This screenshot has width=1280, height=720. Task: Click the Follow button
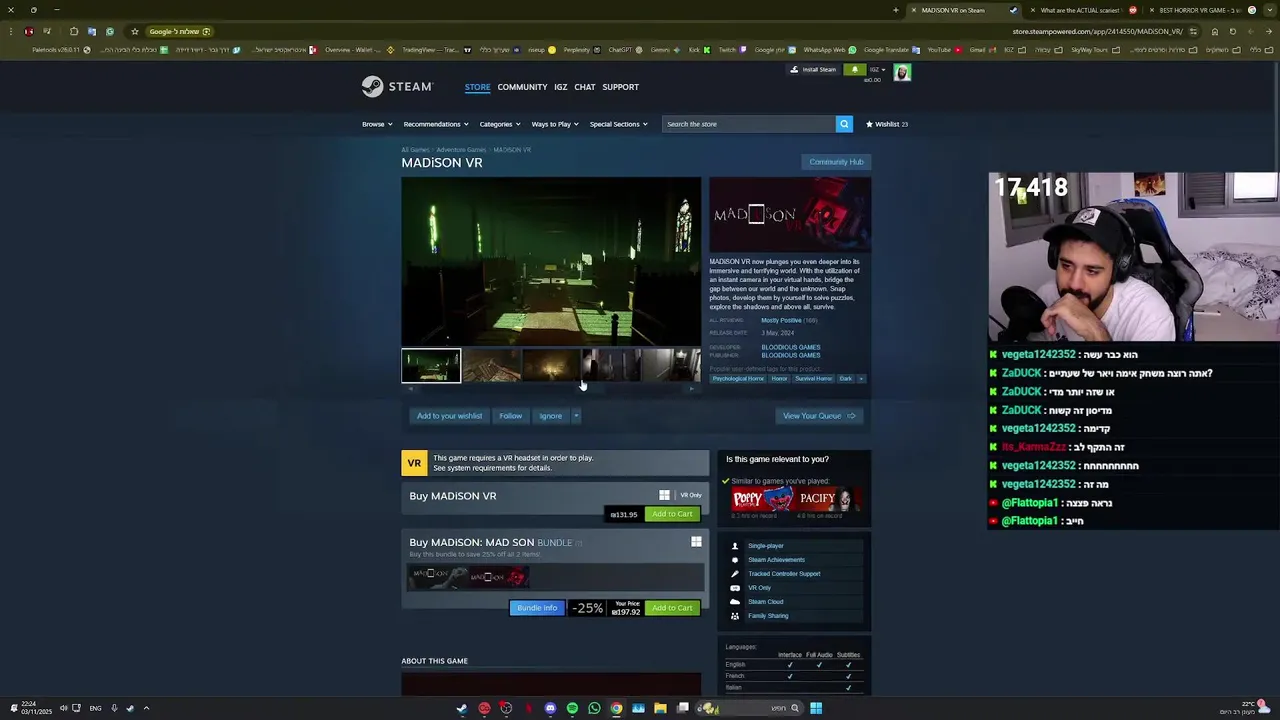pos(511,416)
